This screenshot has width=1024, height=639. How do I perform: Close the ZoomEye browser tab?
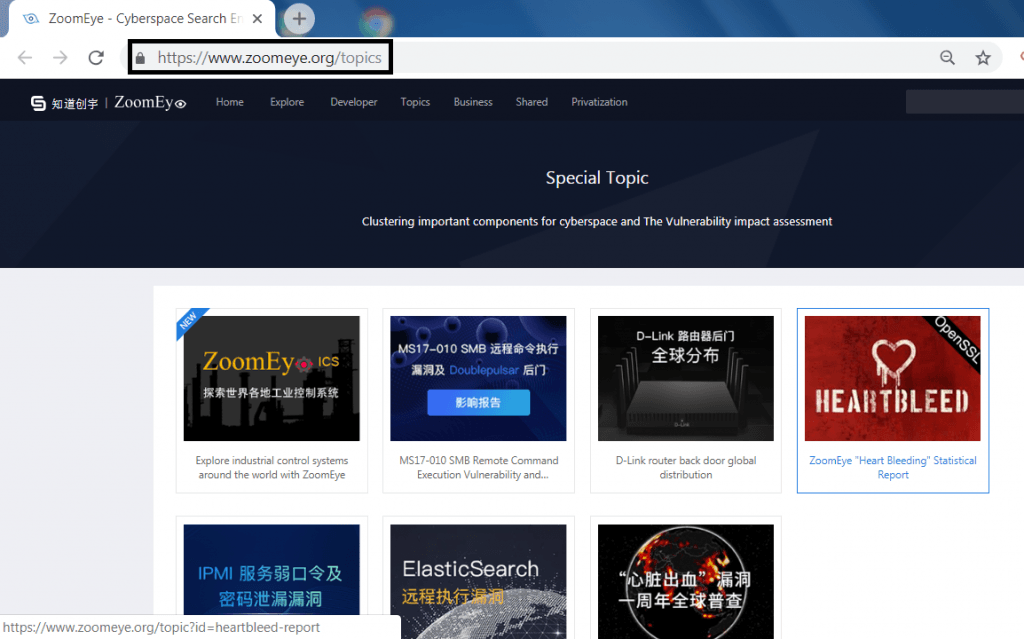pyautogui.click(x=257, y=18)
